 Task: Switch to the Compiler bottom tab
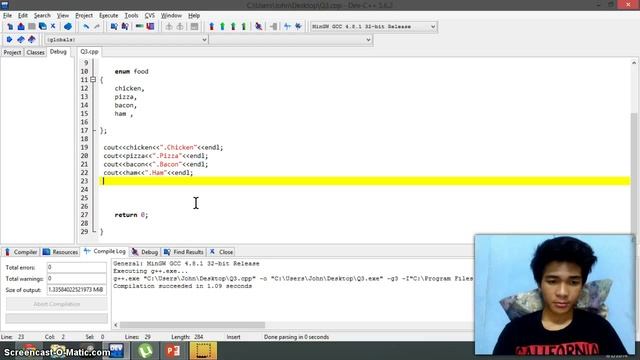pyautogui.click(x=21, y=252)
